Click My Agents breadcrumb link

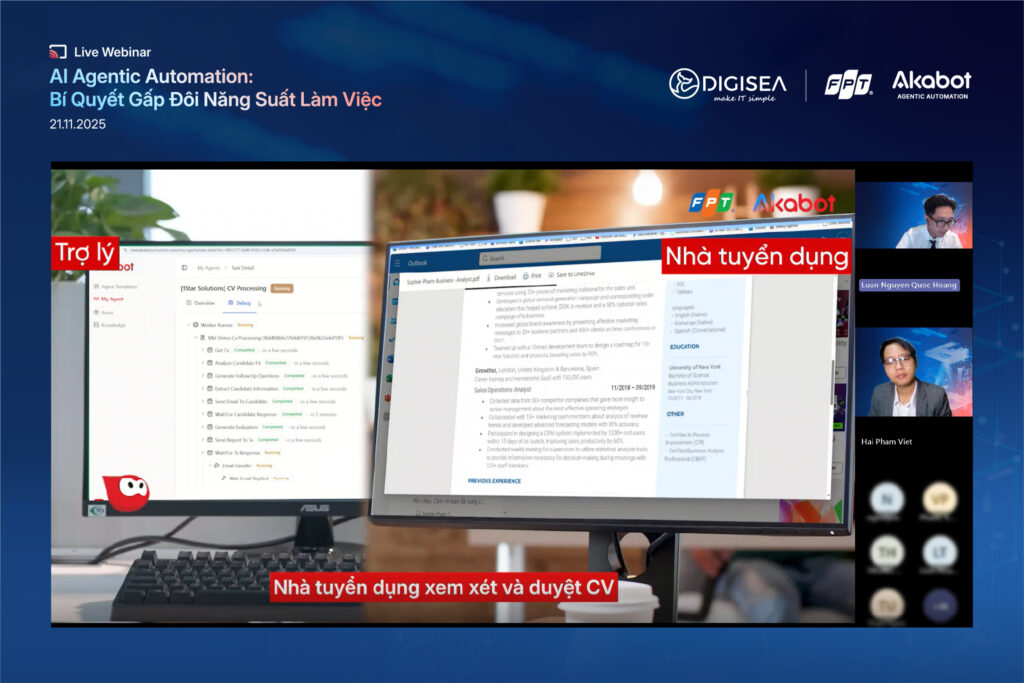coord(208,268)
